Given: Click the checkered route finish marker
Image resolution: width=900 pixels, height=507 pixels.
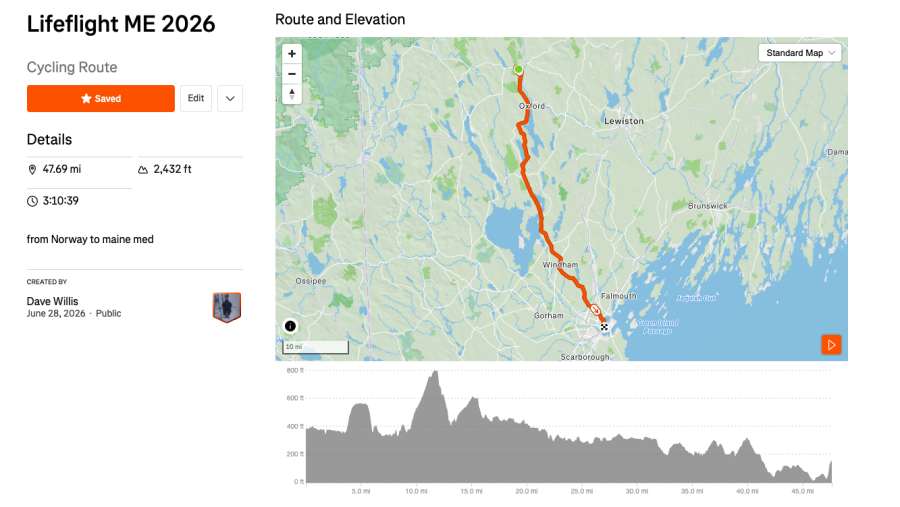Looking at the screenshot, I should [604, 327].
